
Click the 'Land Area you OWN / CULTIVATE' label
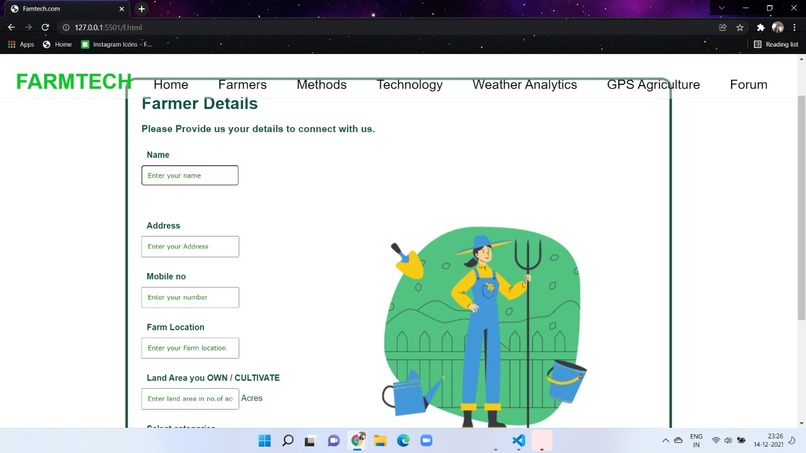(213, 378)
